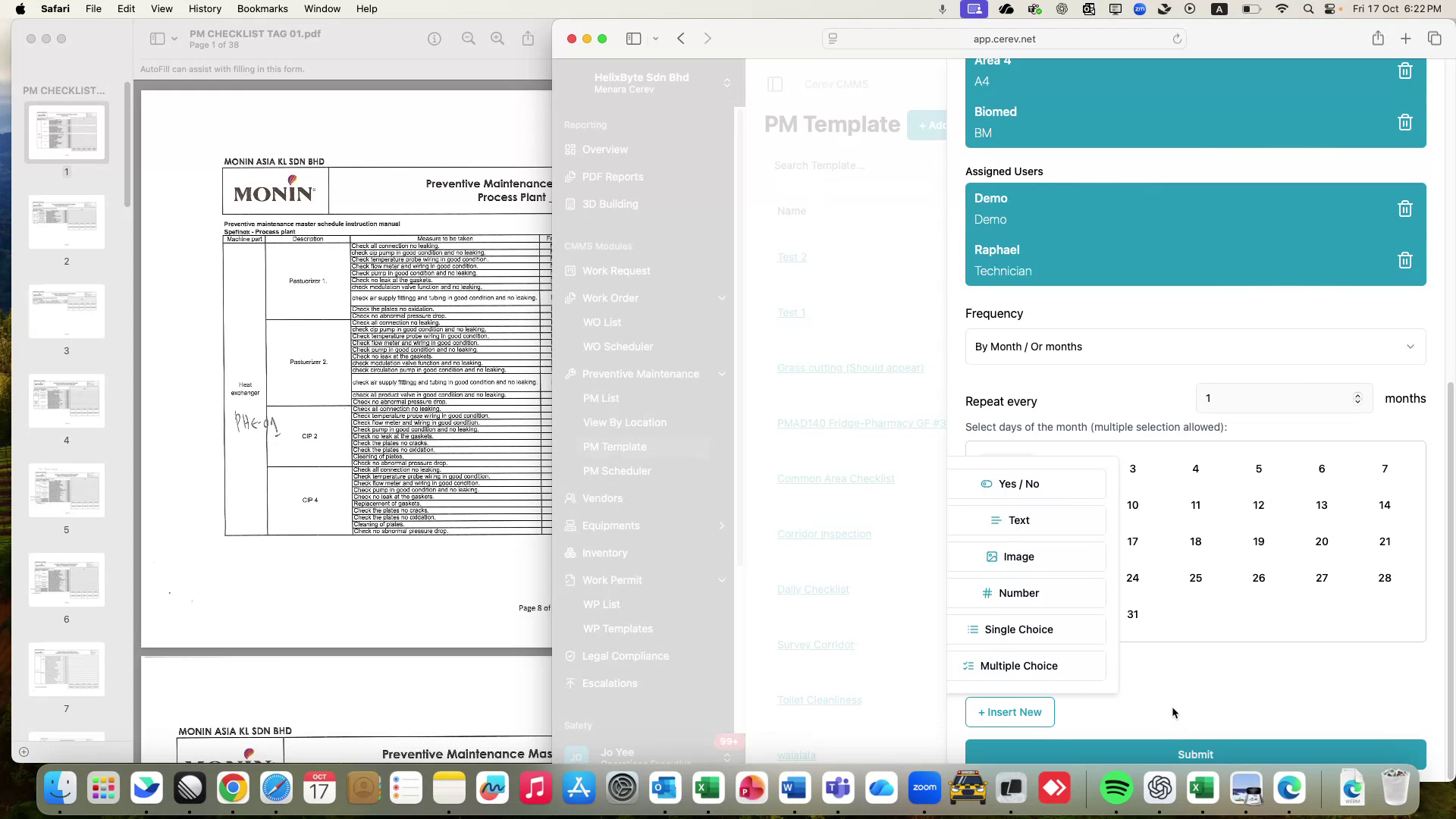Collapse the Preventive Maintenance section

click(720, 374)
